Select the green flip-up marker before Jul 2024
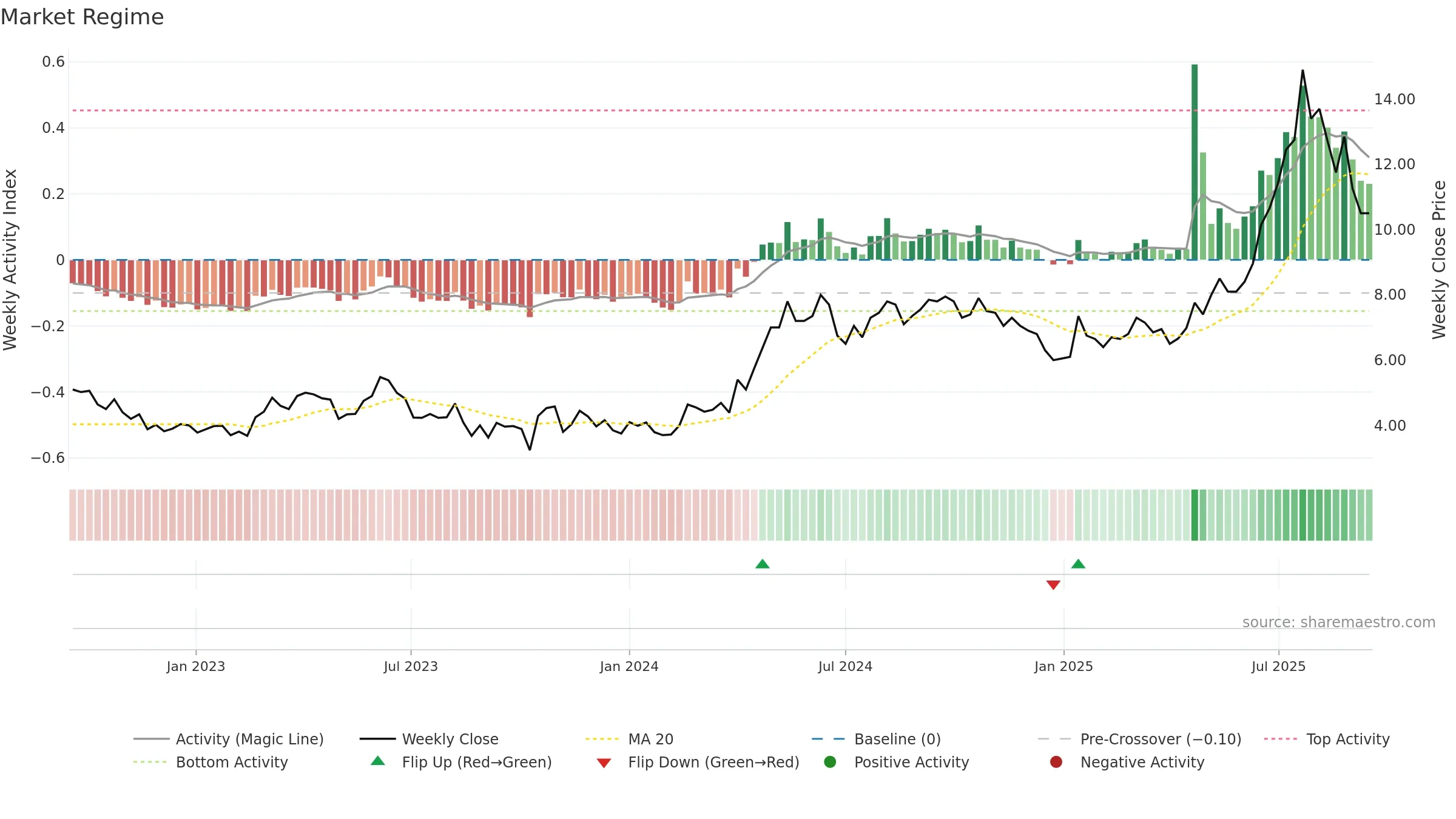The width and height of the screenshot is (1456, 819). point(763,564)
